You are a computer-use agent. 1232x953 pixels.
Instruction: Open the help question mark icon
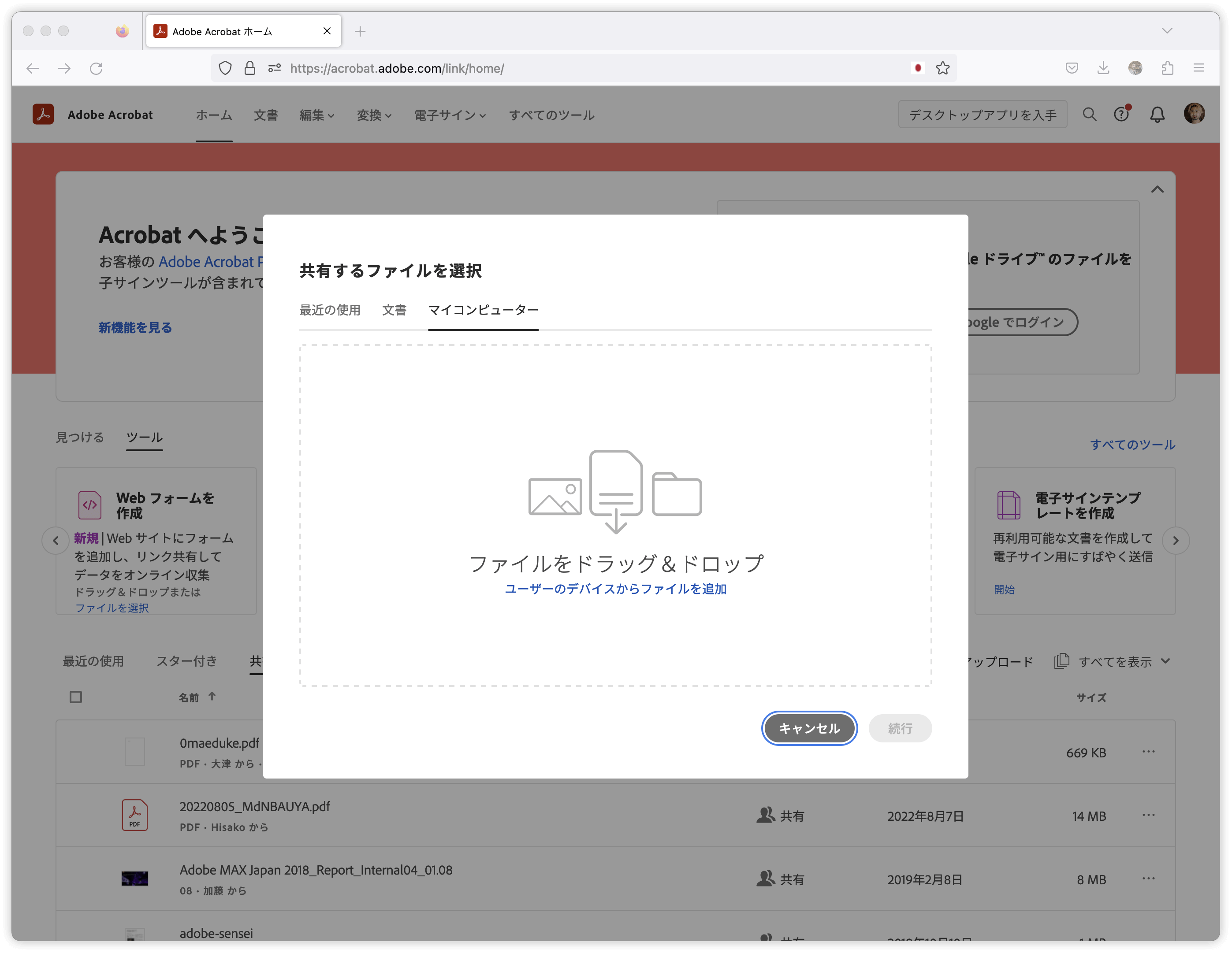click(x=1121, y=115)
